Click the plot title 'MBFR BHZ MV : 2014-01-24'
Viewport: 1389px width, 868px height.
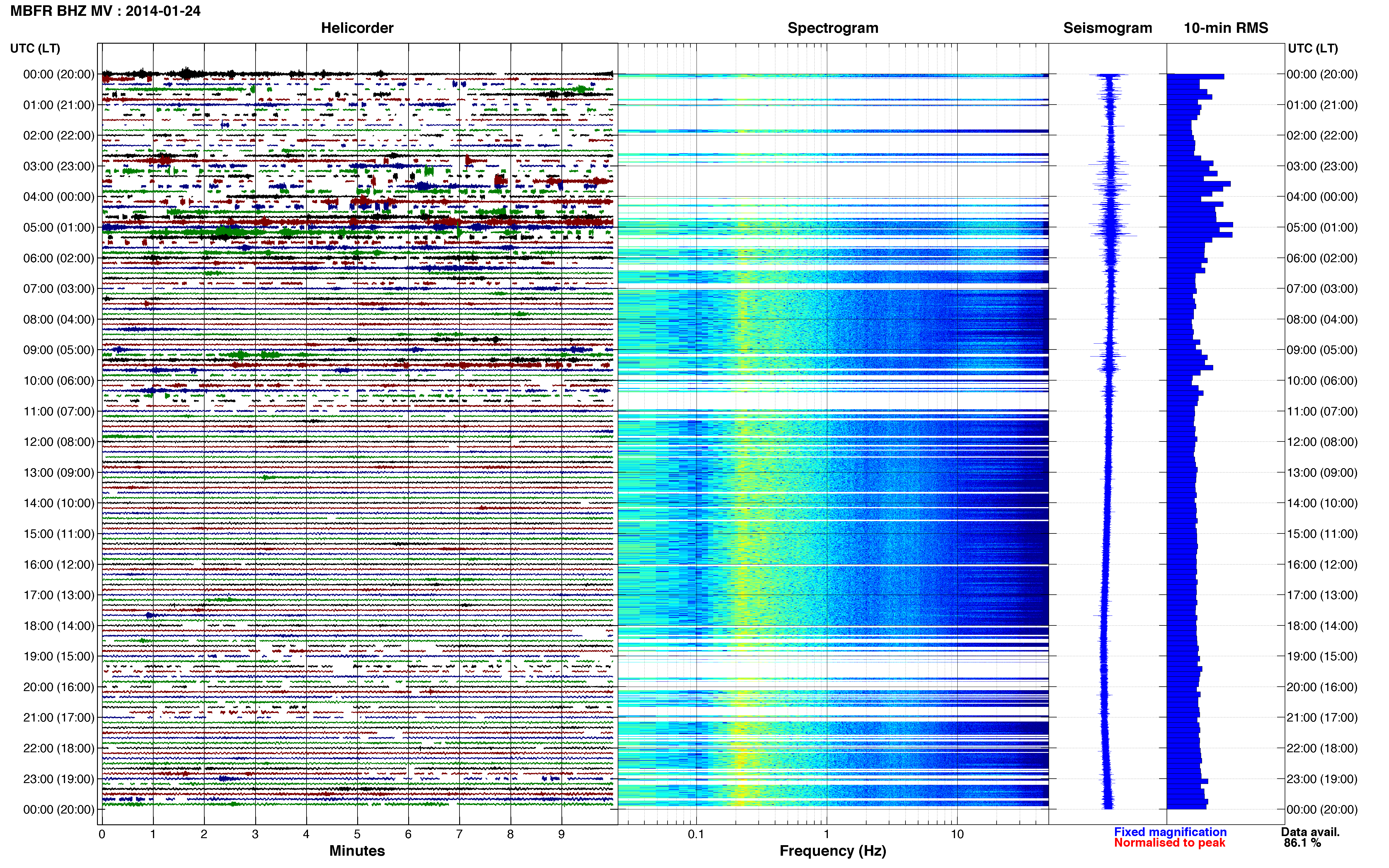pos(106,11)
